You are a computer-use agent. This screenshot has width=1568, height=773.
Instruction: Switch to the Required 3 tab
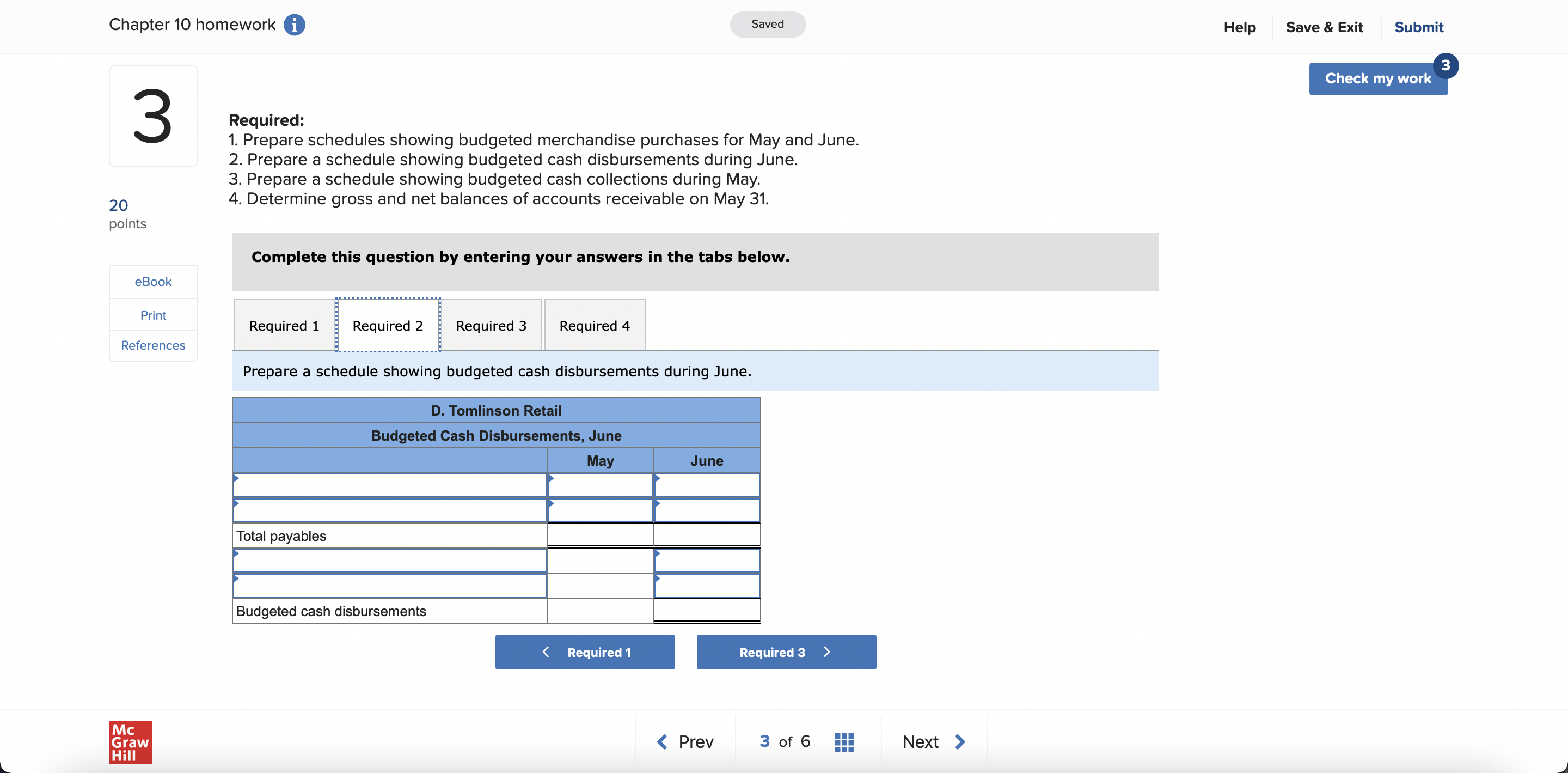pyautogui.click(x=491, y=326)
